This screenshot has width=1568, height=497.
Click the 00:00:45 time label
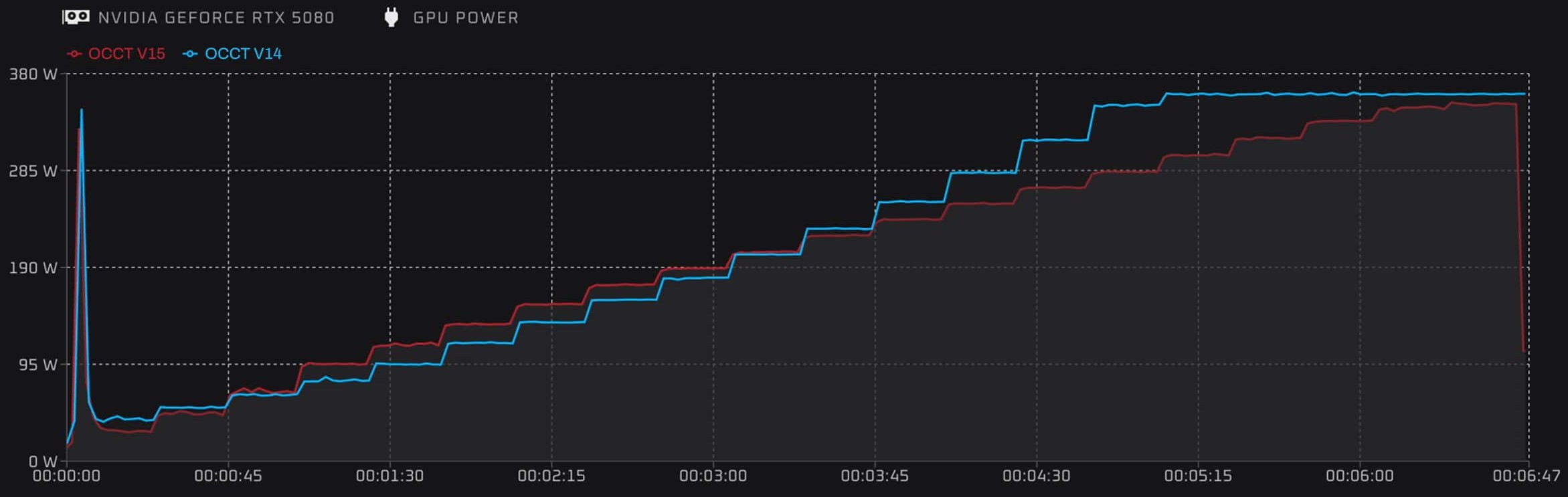[x=228, y=476]
